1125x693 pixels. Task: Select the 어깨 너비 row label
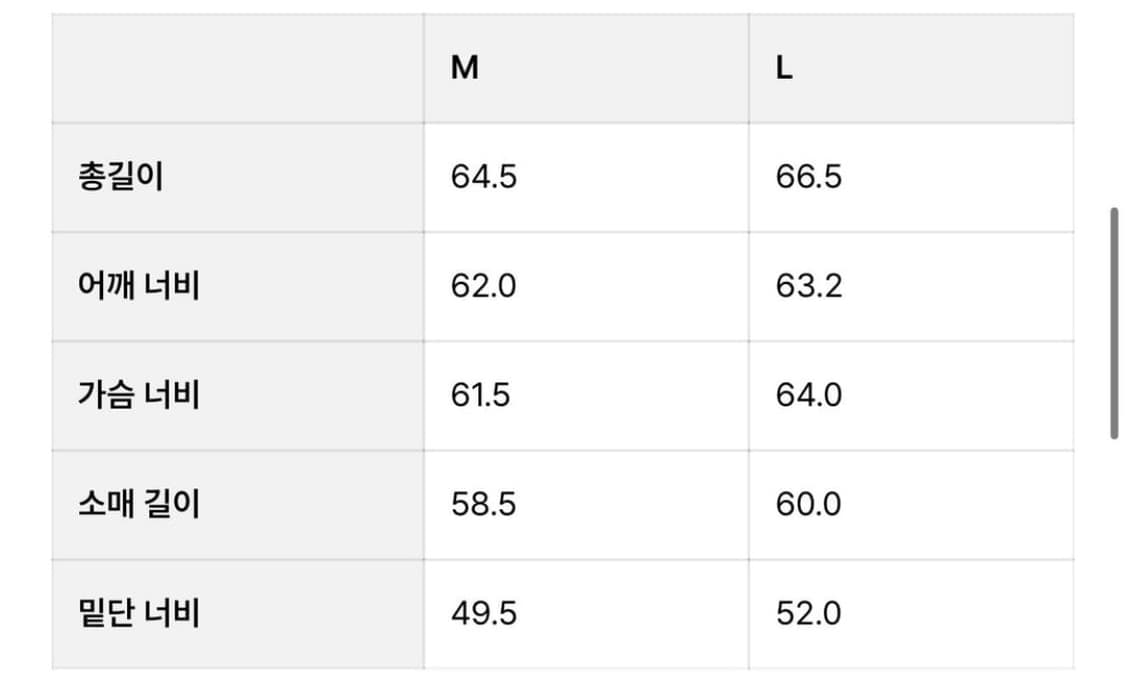pyautogui.click(x=139, y=286)
